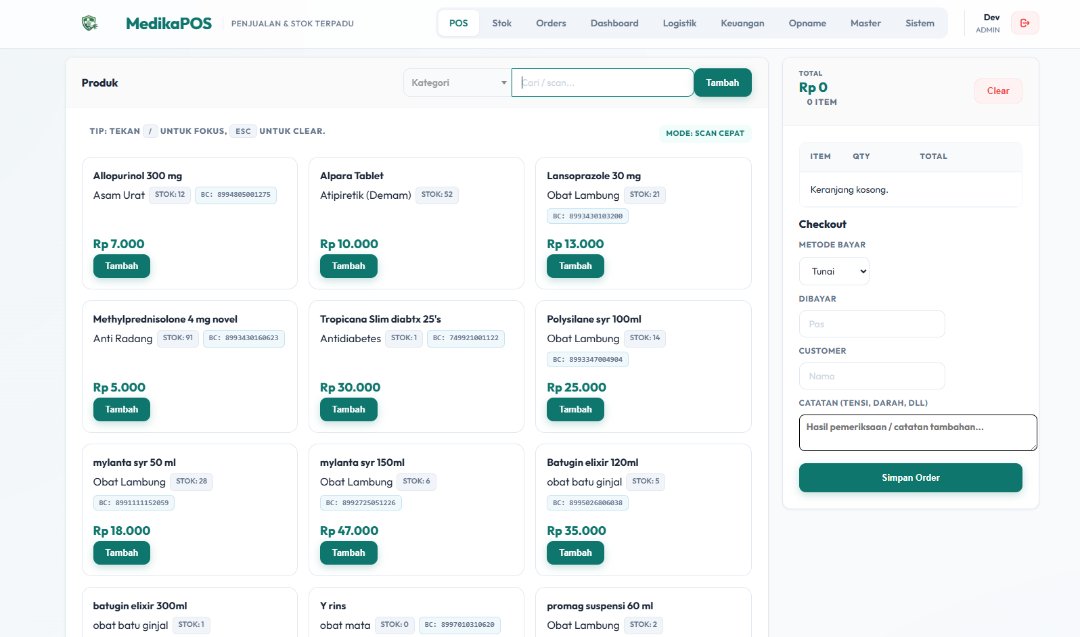Click the Tambah button beside the search field
Image resolution: width=1080 pixels, height=637 pixels.
pos(723,83)
